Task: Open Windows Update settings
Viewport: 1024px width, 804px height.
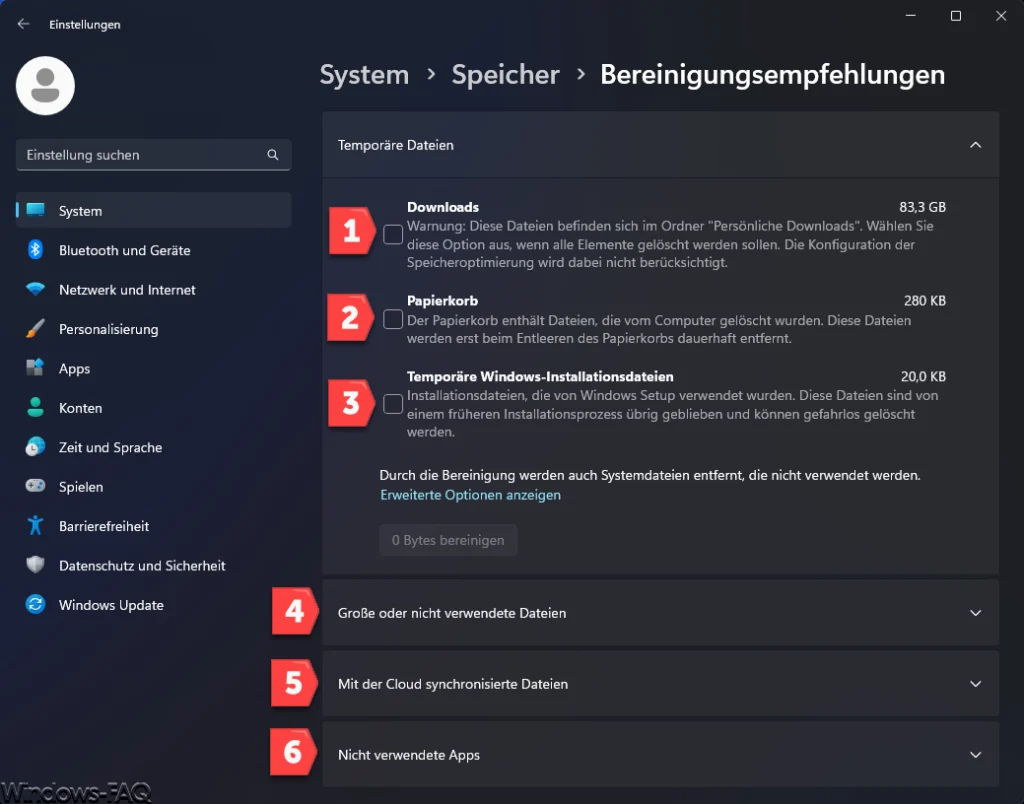Action: pyautogui.click(x=153, y=605)
